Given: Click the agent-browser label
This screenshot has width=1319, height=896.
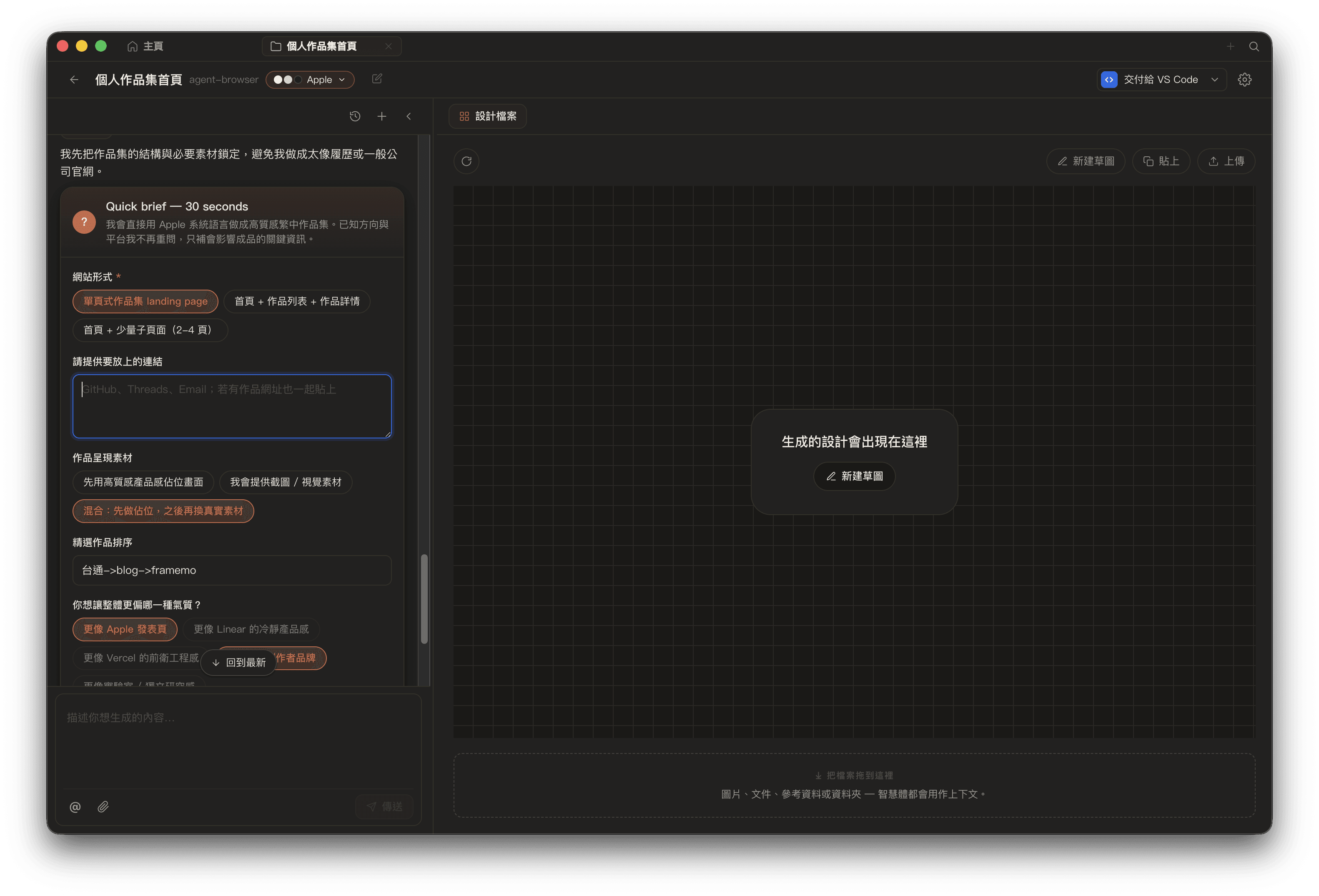Looking at the screenshot, I should point(223,80).
